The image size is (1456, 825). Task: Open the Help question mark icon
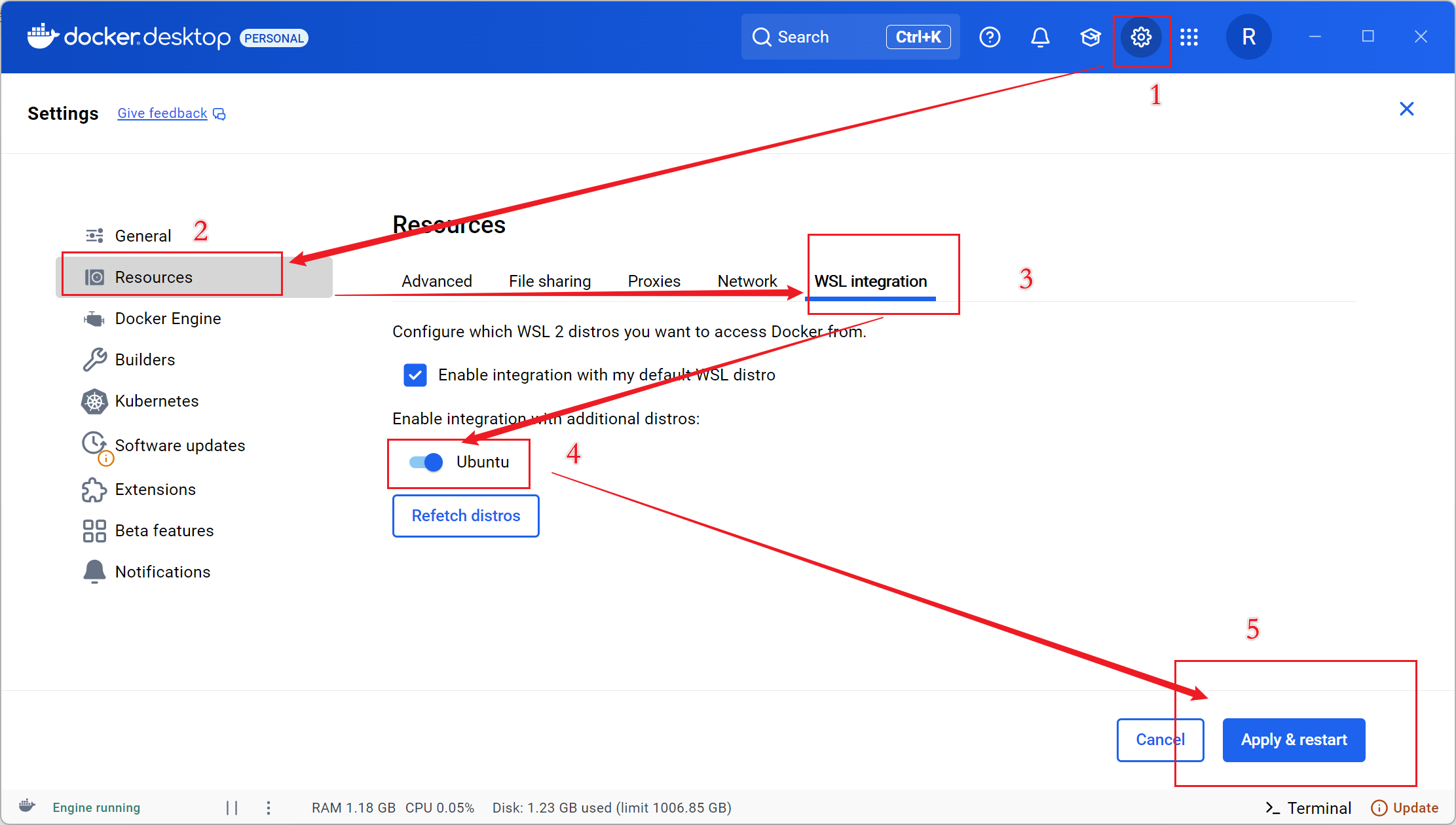(x=990, y=37)
